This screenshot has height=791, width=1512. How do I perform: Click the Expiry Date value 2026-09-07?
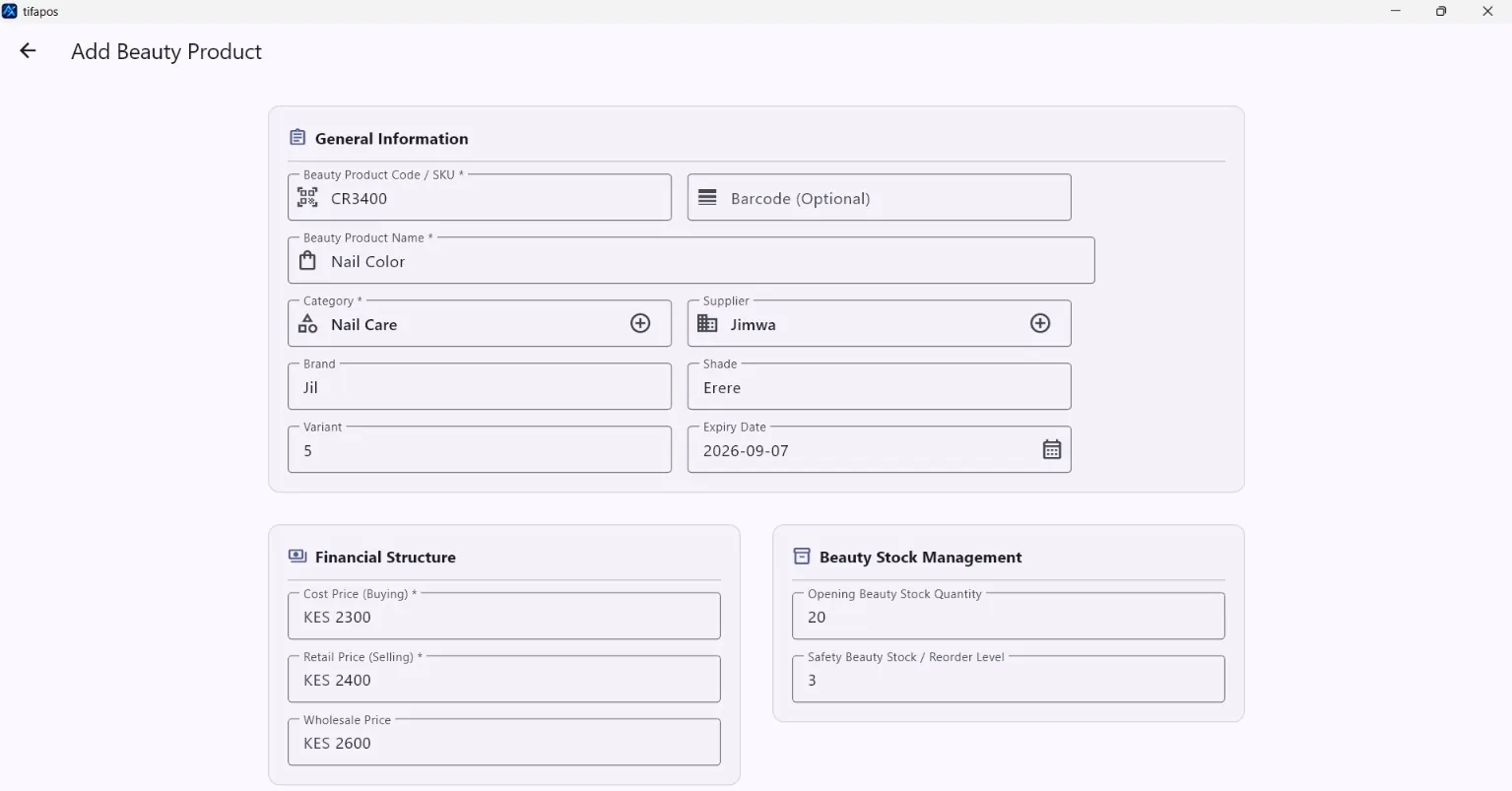(746, 450)
